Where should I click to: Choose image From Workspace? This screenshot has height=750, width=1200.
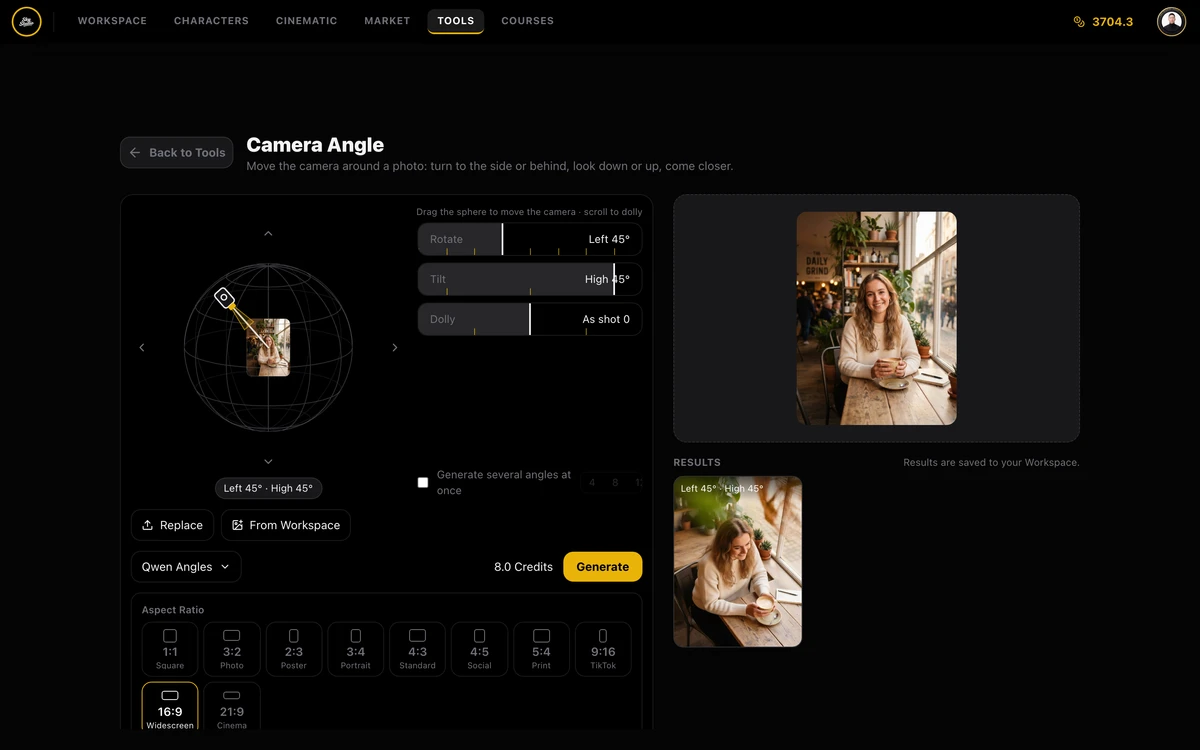pyautogui.click(x=286, y=525)
